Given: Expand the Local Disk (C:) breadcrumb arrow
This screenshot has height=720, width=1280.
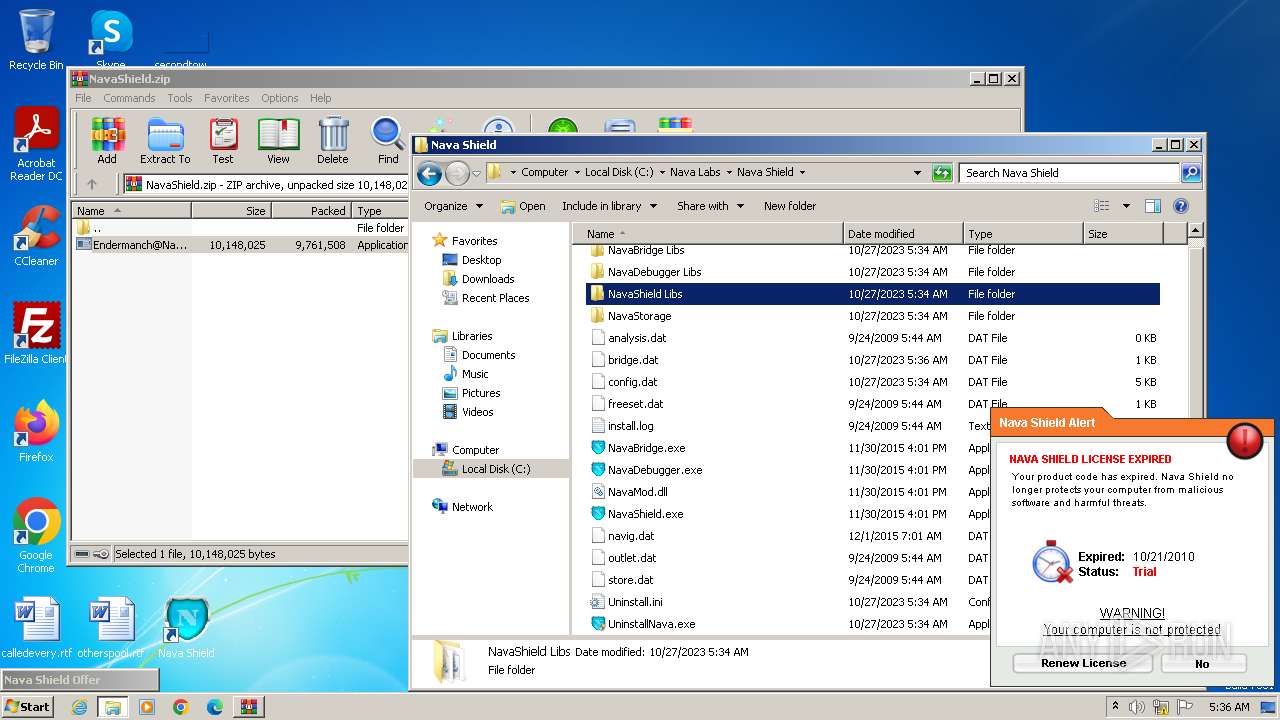Looking at the screenshot, I should click(x=661, y=172).
